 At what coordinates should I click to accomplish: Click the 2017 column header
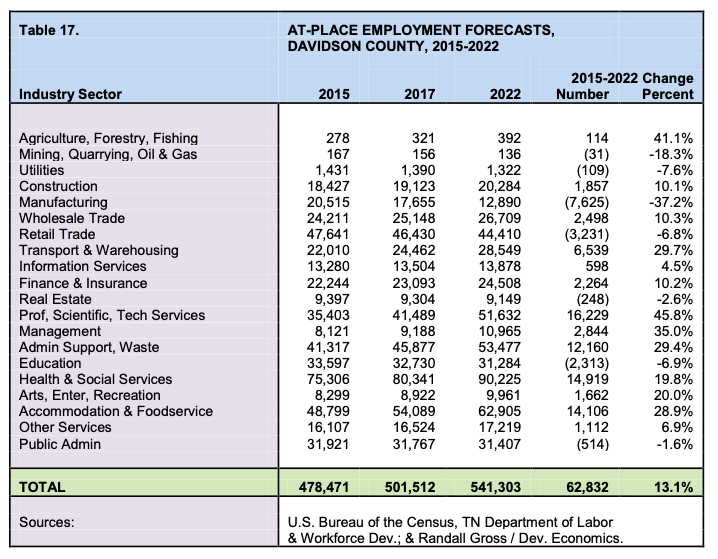[x=420, y=94]
